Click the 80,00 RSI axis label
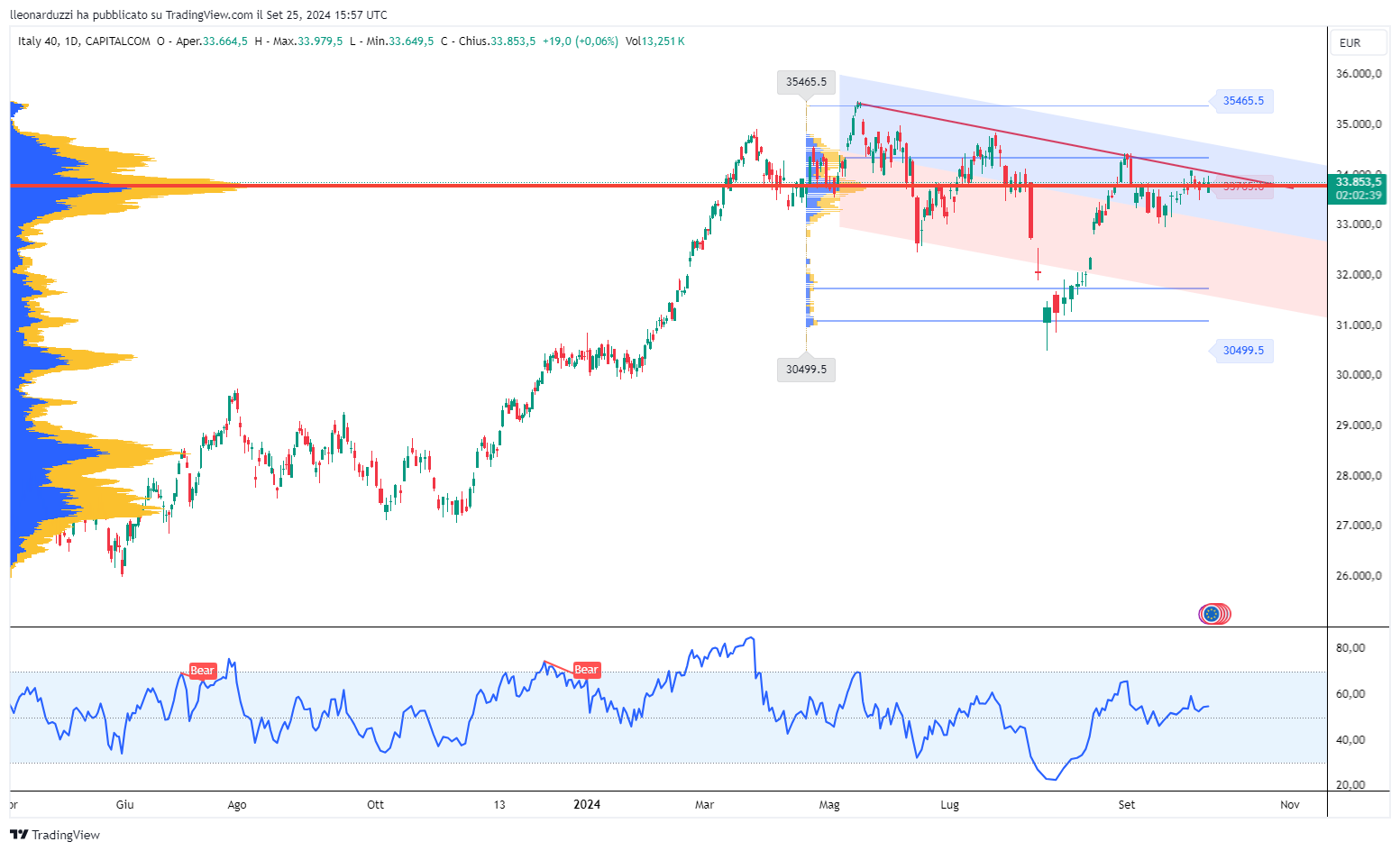 coord(1350,648)
